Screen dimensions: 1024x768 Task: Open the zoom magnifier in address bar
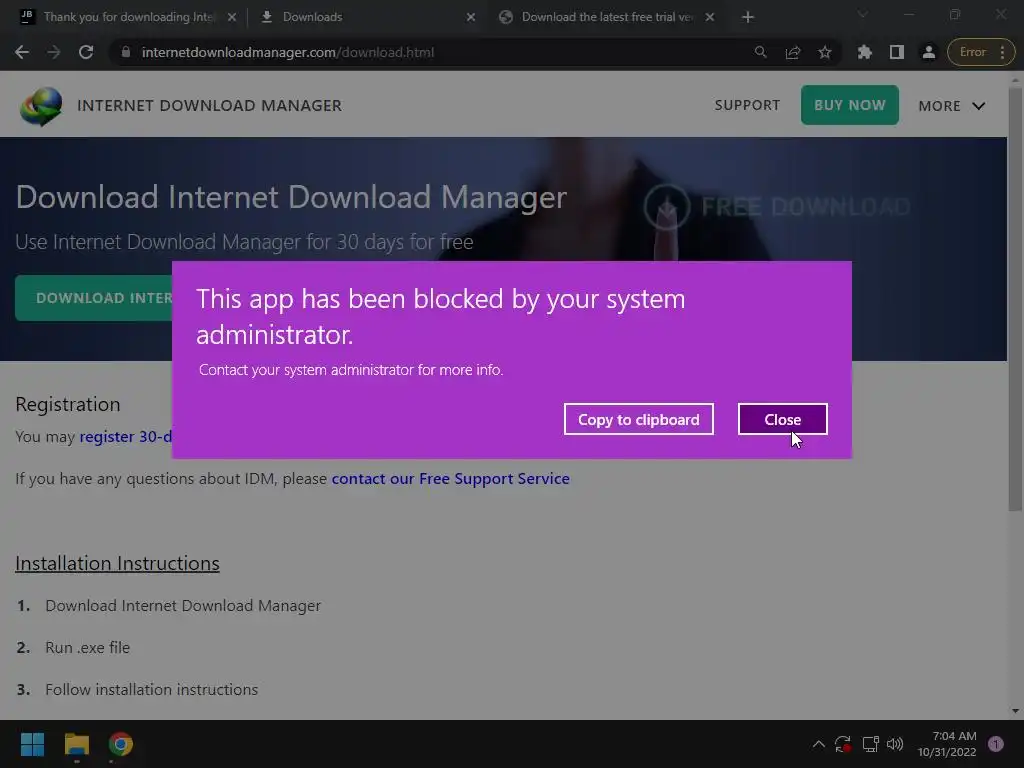[760, 52]
